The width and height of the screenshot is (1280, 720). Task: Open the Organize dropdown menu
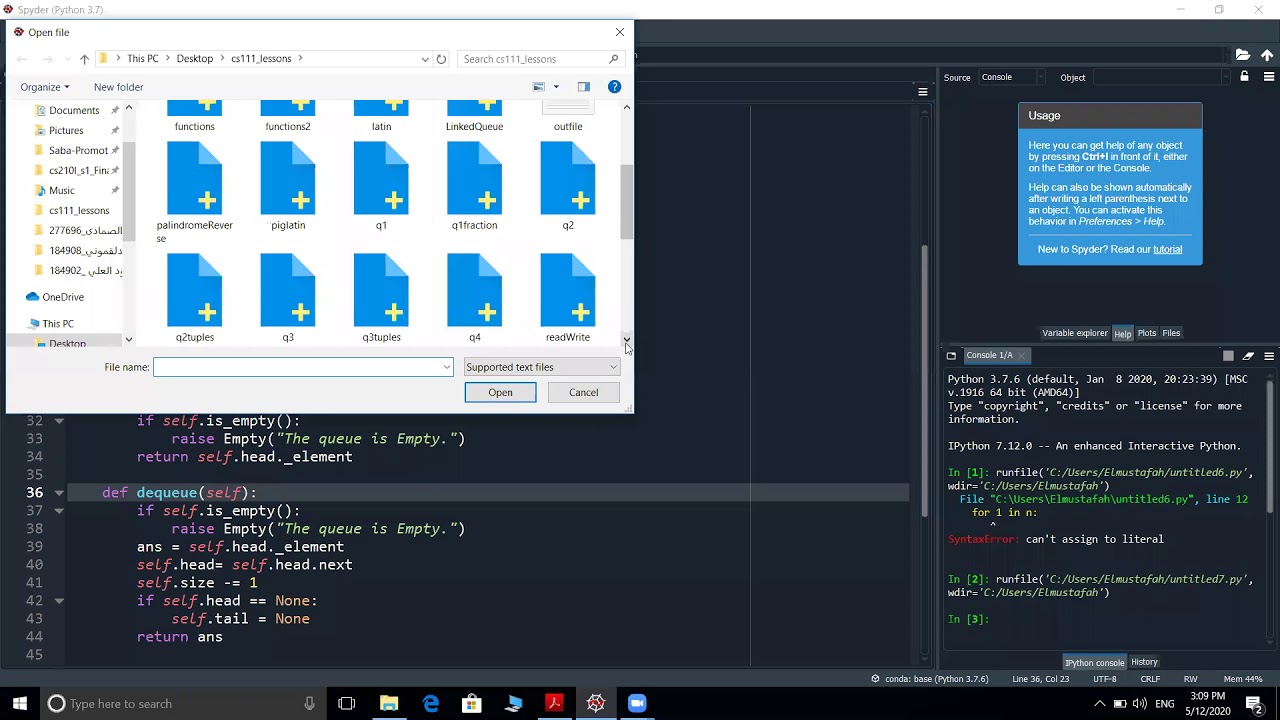click(45, 87)
